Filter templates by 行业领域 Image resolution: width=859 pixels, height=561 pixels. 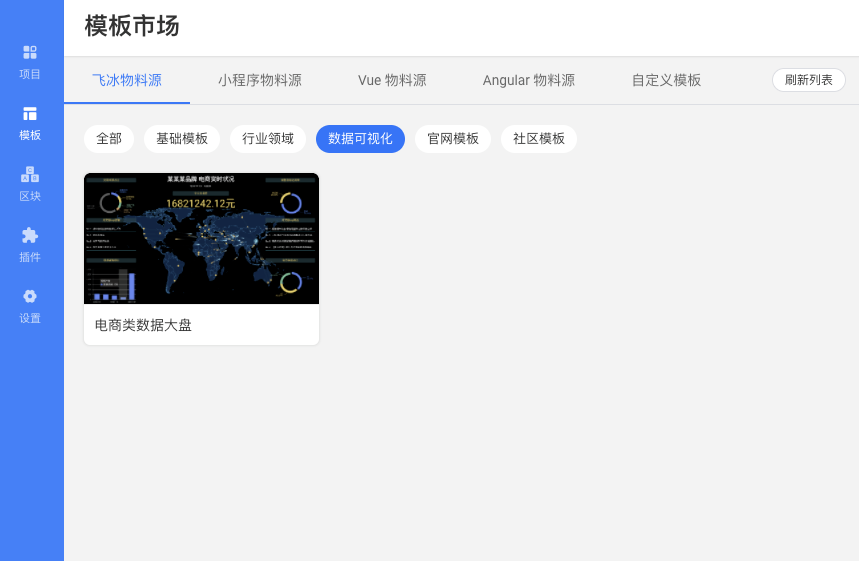[268, 139]
